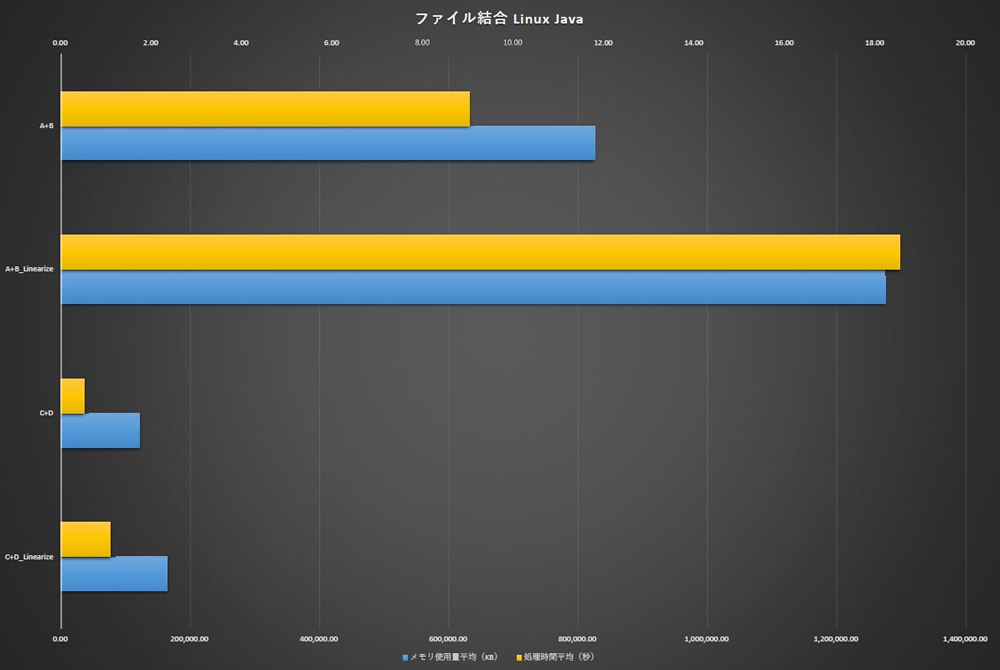Click the blue A+B_Linearize bar

(473, 287)
